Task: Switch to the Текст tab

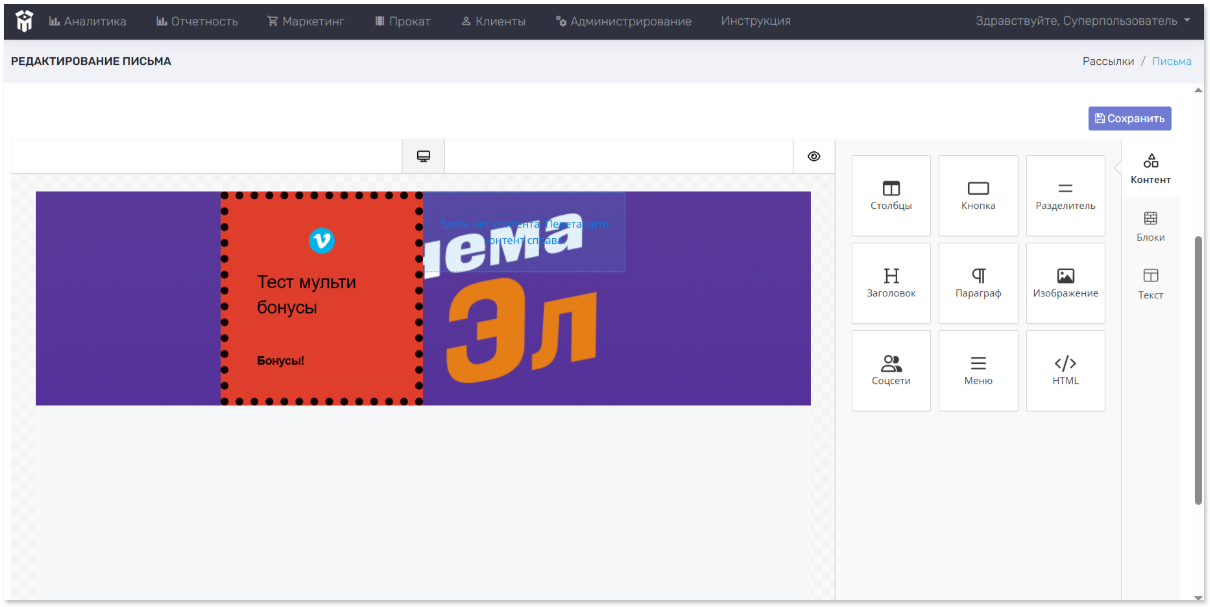Action: click(1150, 284)
